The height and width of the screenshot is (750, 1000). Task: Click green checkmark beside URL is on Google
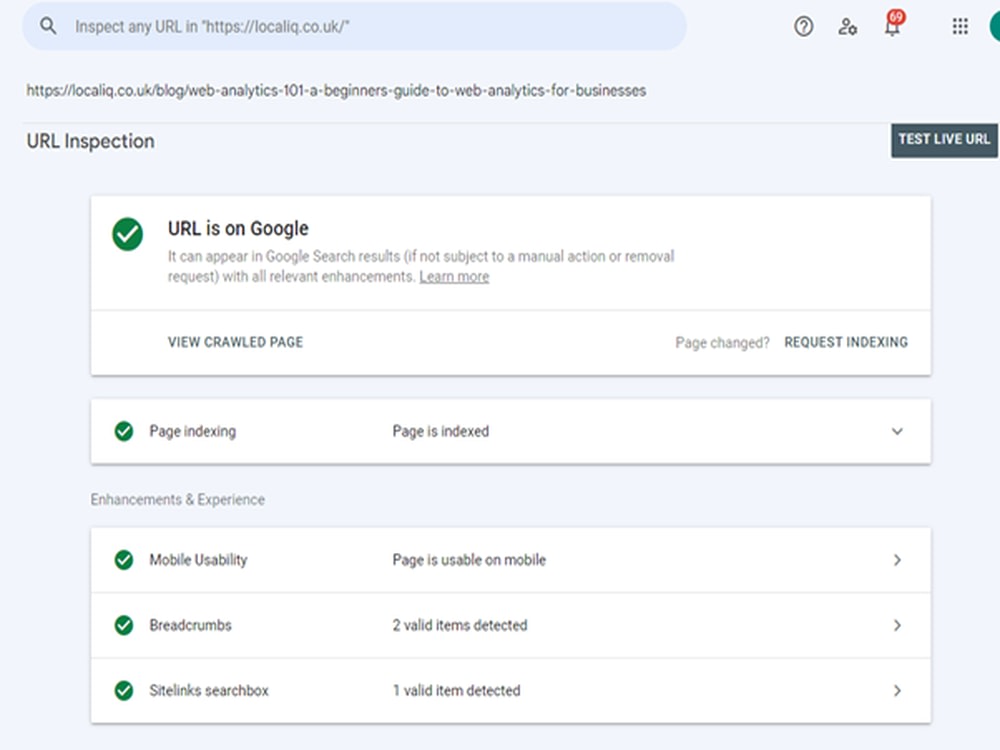pyautogui.click(x=128, y=234)
